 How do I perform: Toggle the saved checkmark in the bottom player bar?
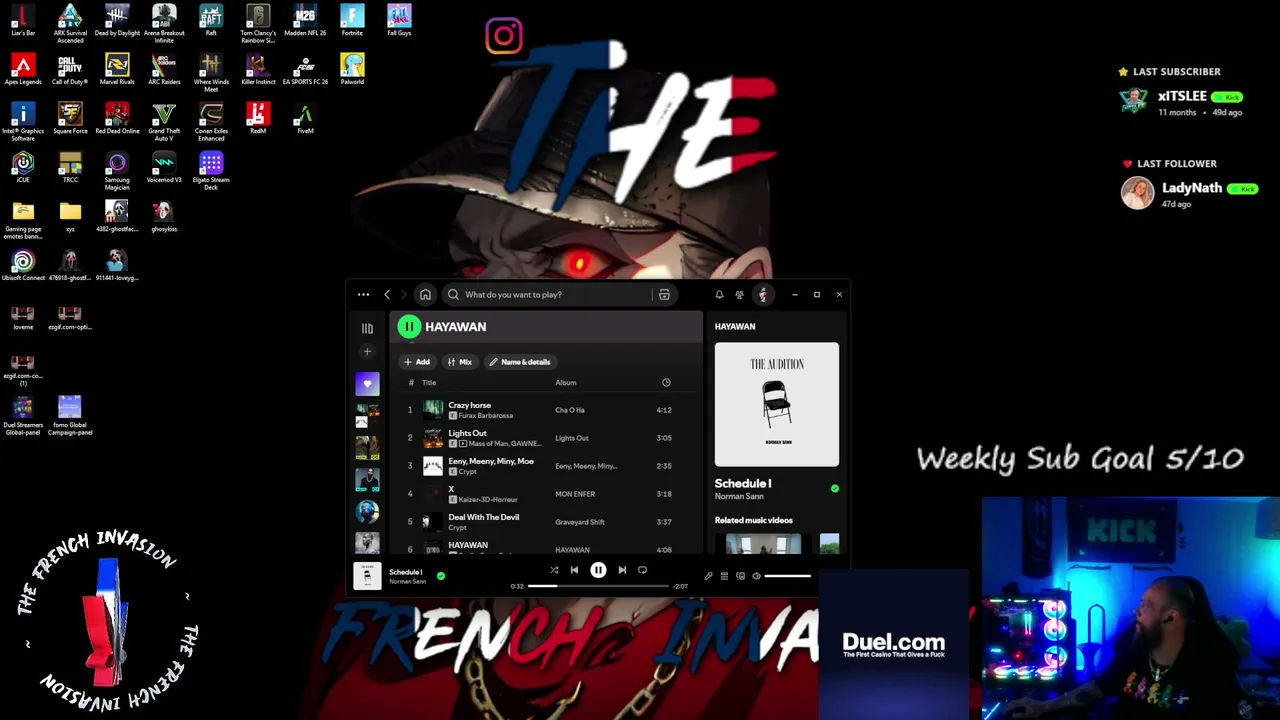point(440,576)
